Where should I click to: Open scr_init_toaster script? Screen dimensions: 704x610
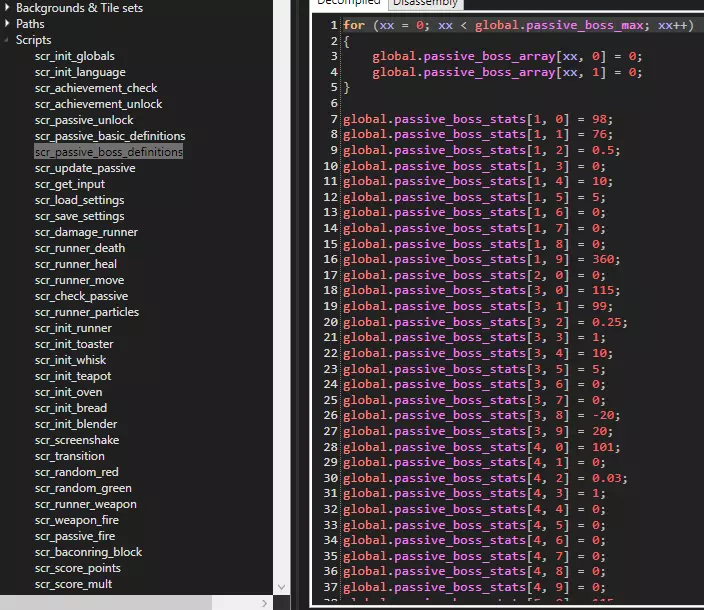point(74,344)
